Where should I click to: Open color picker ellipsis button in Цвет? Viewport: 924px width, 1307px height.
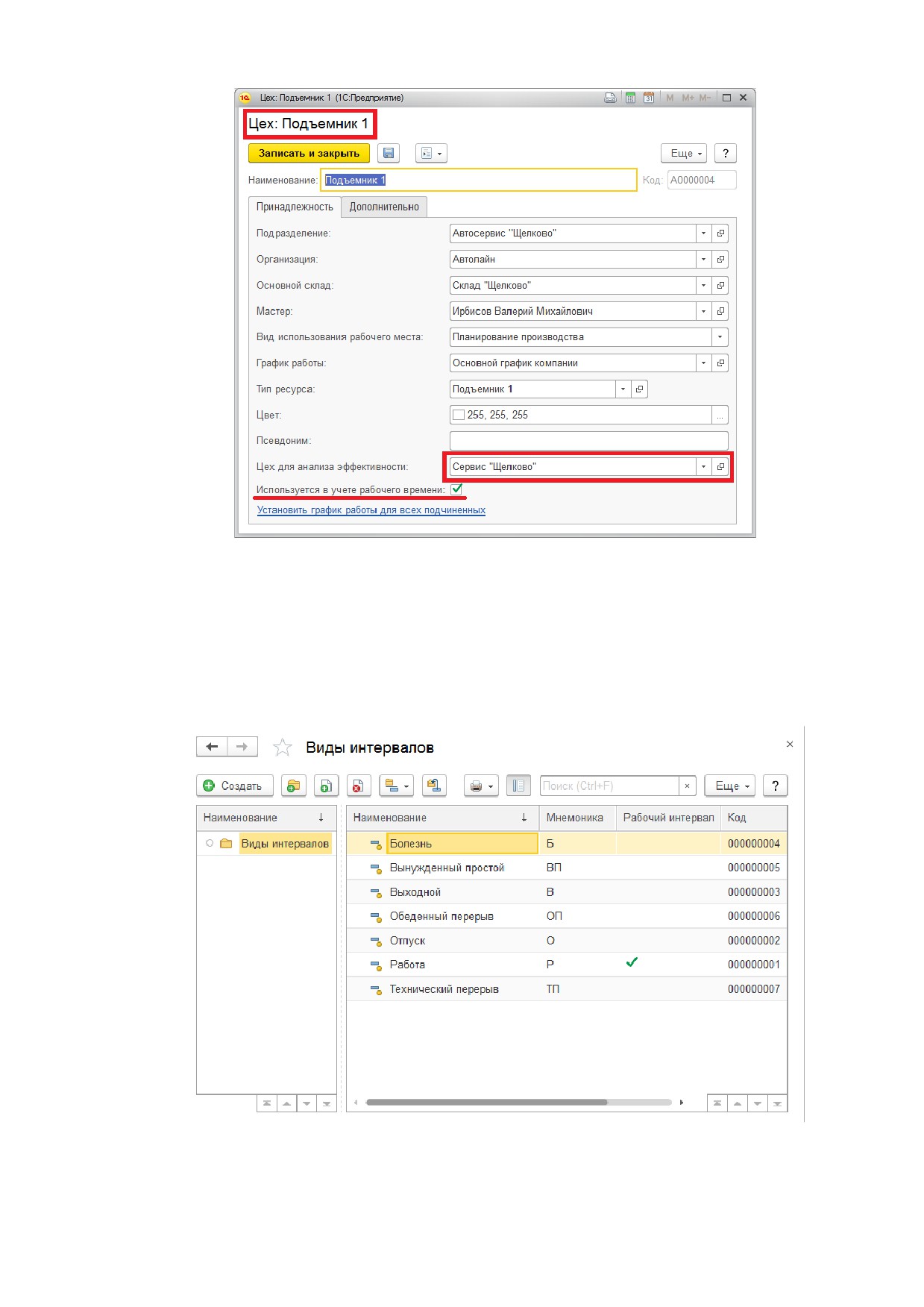click(x=720, y=415)
